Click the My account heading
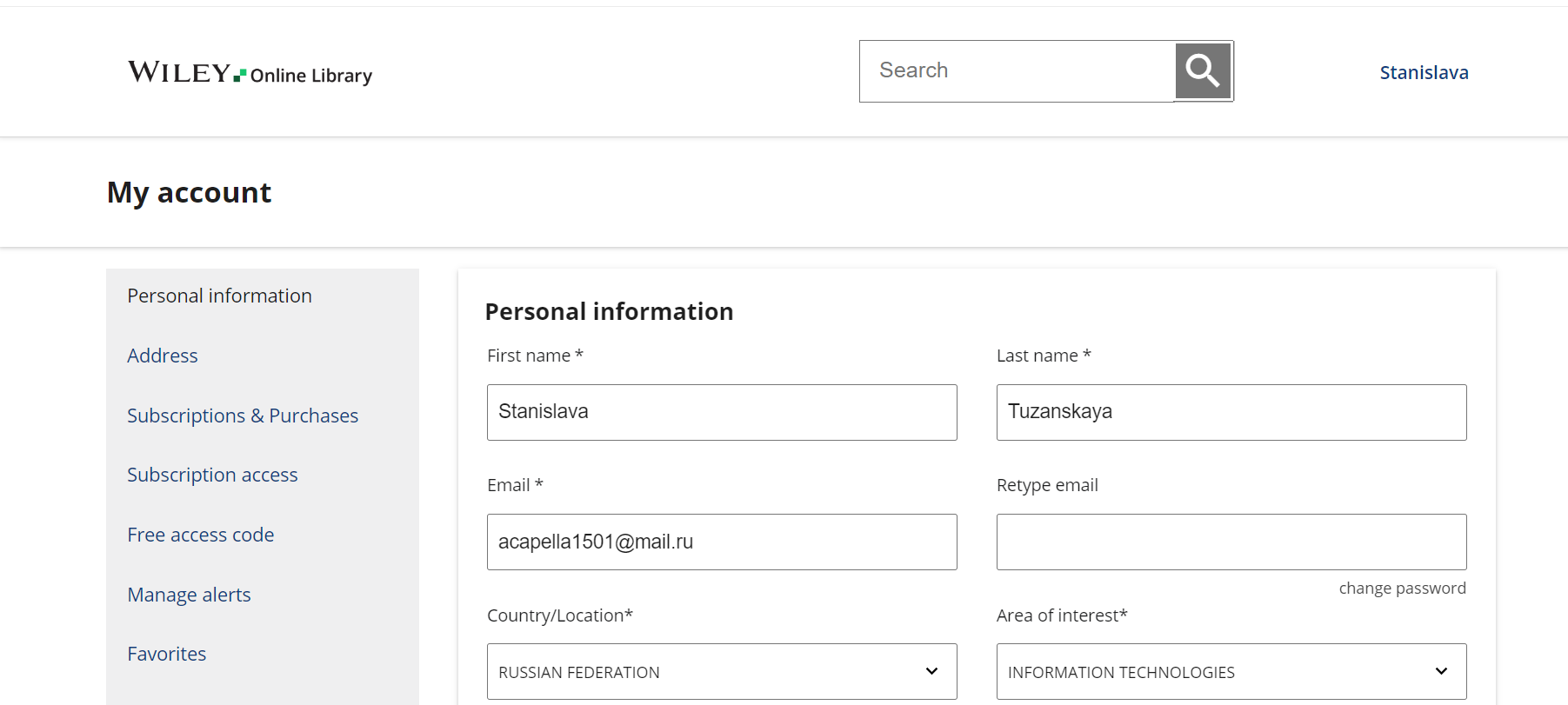 (189, 192)
